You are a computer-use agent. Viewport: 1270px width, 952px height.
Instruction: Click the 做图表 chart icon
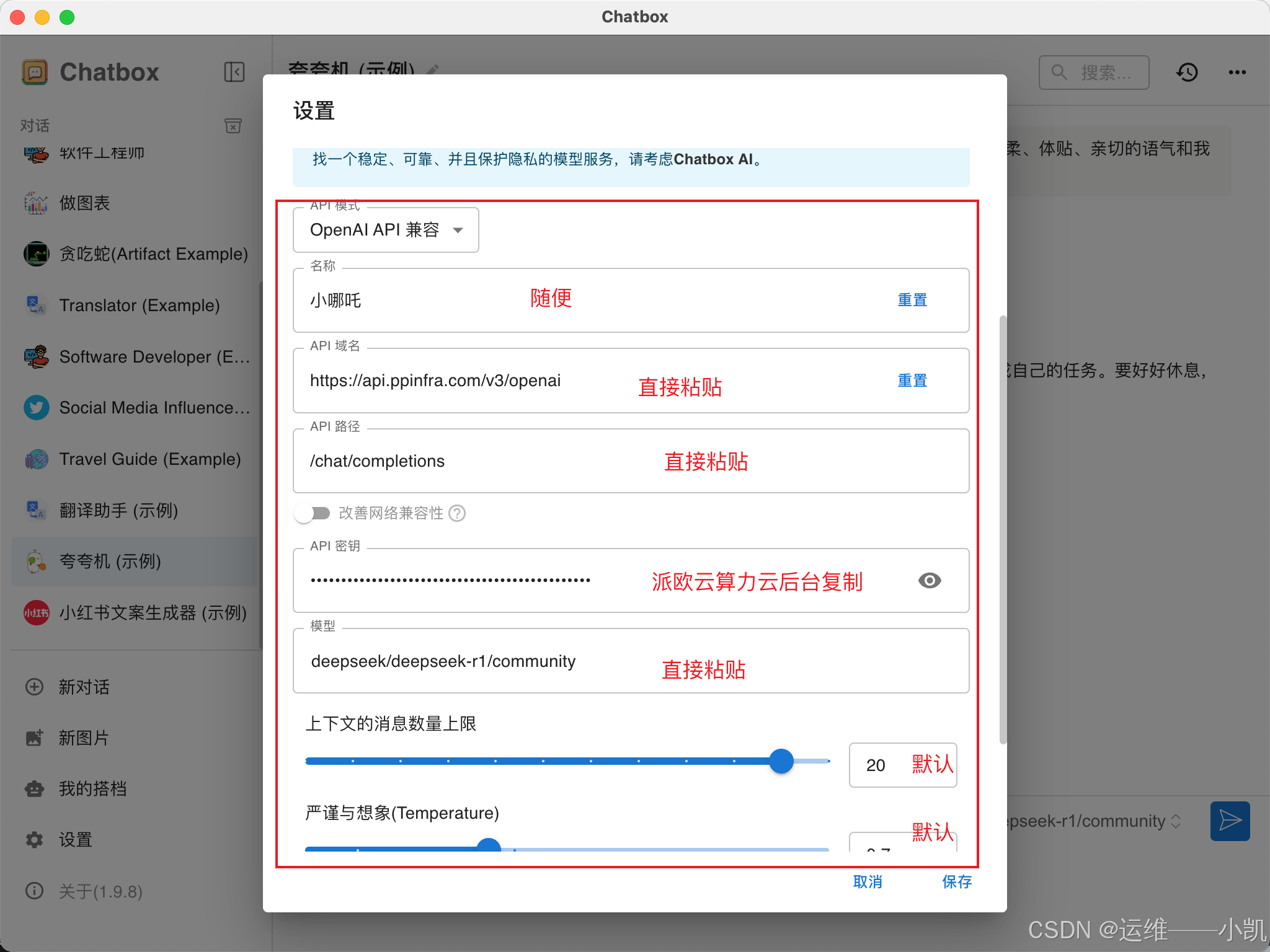click(36, 203)
